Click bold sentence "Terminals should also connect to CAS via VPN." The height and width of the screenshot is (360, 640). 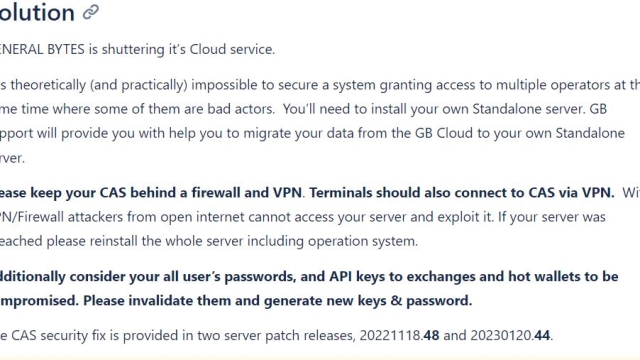point(462,192)
